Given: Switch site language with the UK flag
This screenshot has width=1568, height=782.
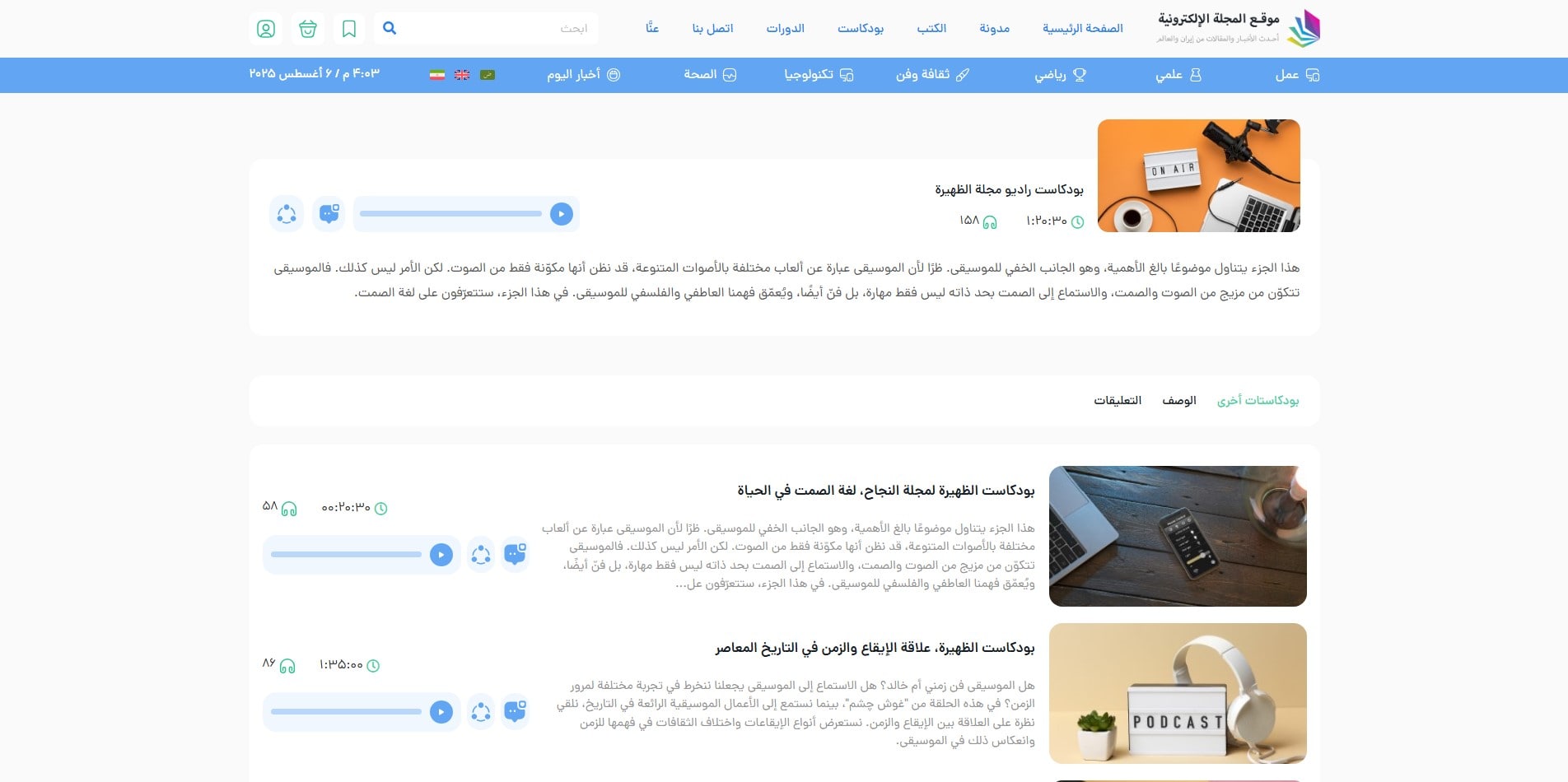Looking at the screenshot, I should pos(461,75).
